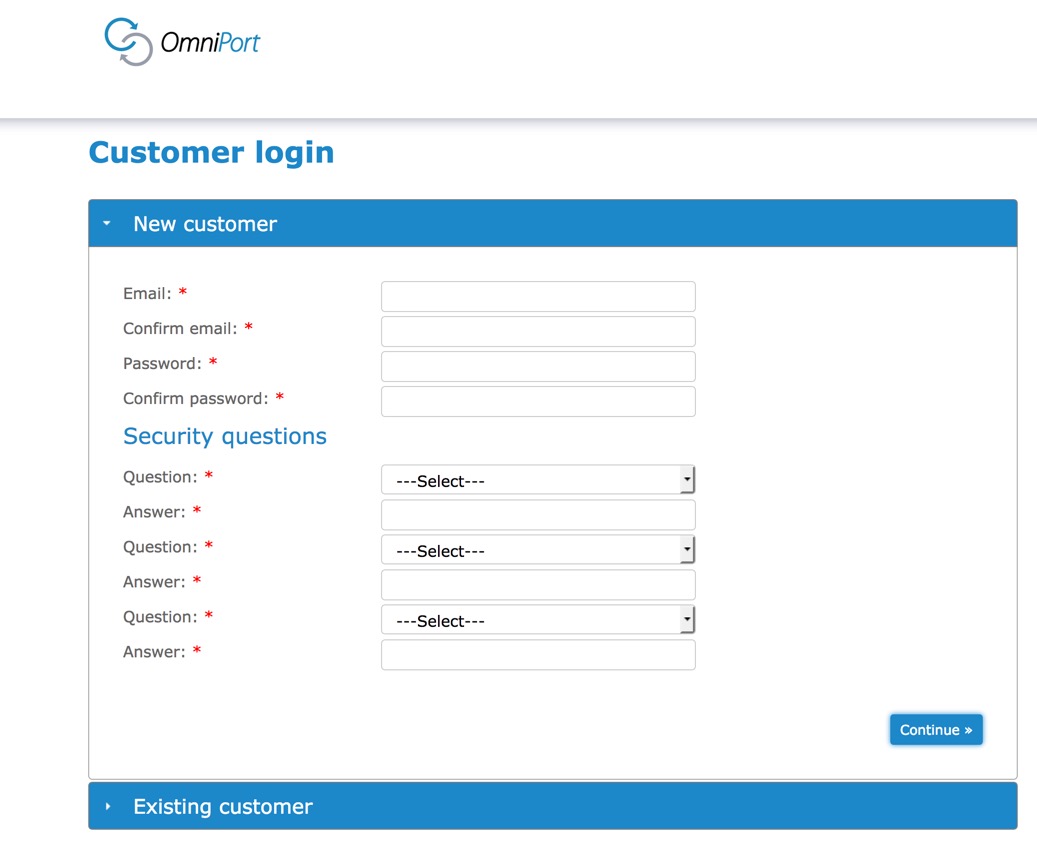Collapse the New customer section
Viewport: 1037px width, 844px height.
click(552, 224)
